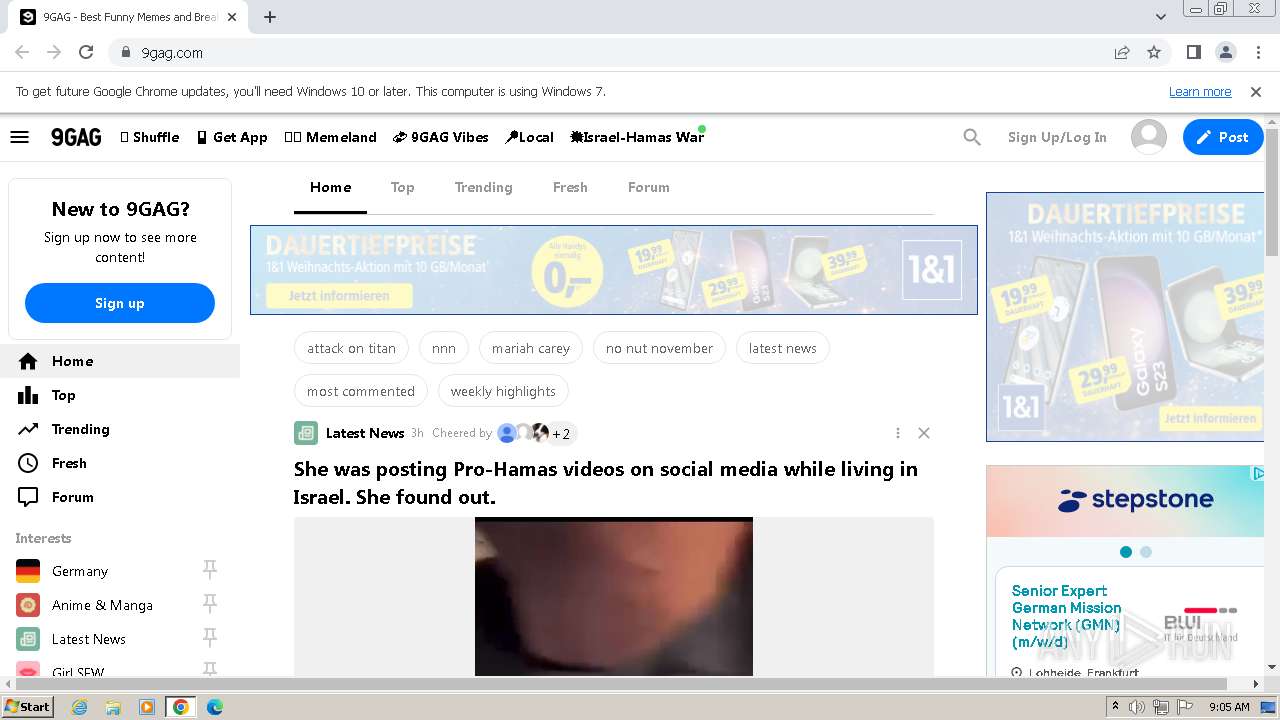Open Chrome three-dot menu
This screenshot has height=720, width=1280.
pyautogui.click(x=1257, y=52)
